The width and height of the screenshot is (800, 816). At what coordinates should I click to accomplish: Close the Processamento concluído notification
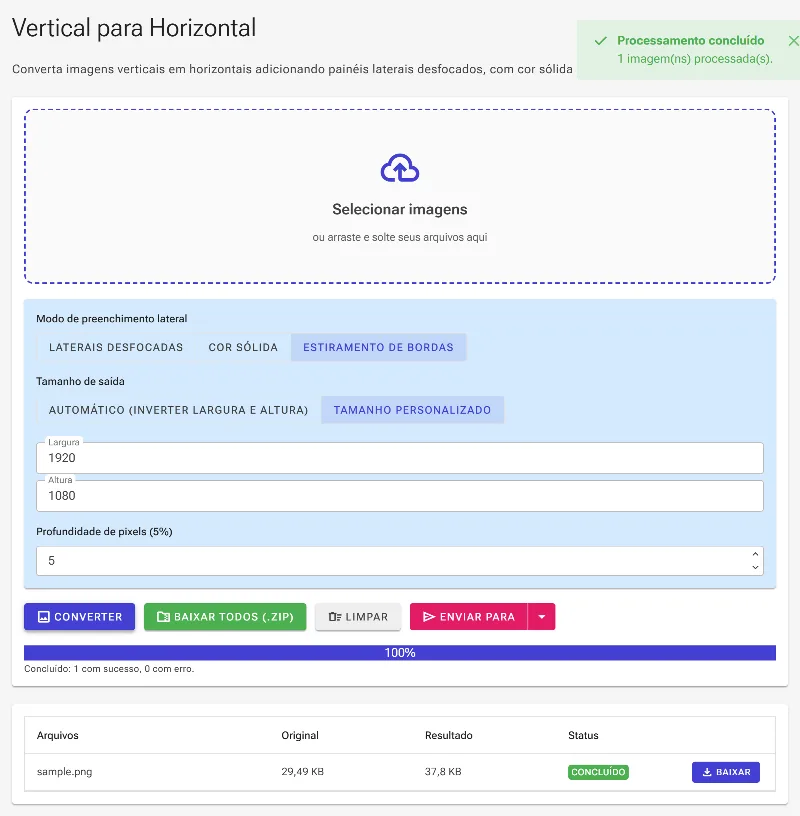(793, 41)
